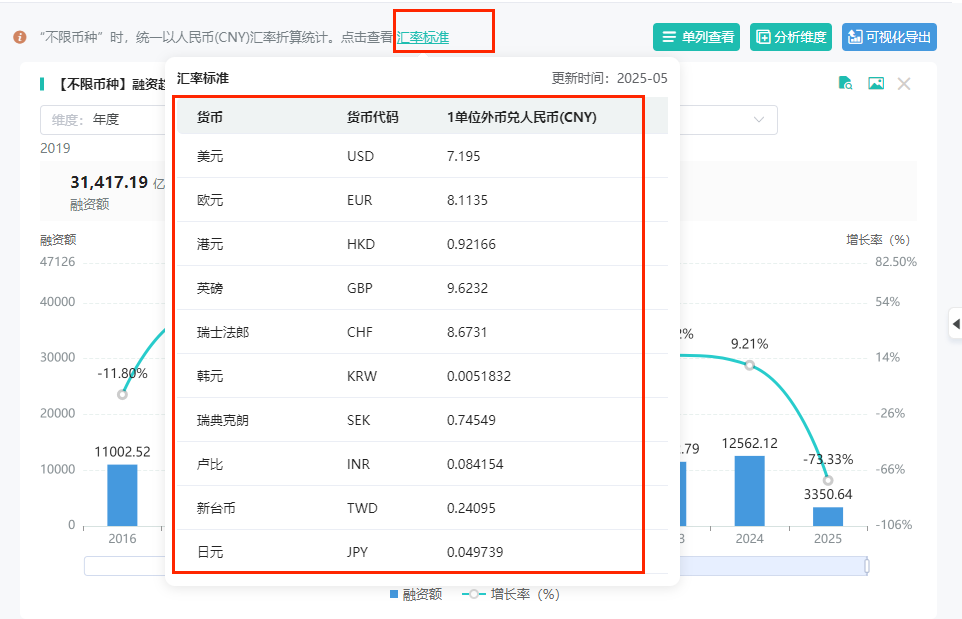962x619 pixels.
Task: Click the data view document icon
Action: (x=845, y=83)
